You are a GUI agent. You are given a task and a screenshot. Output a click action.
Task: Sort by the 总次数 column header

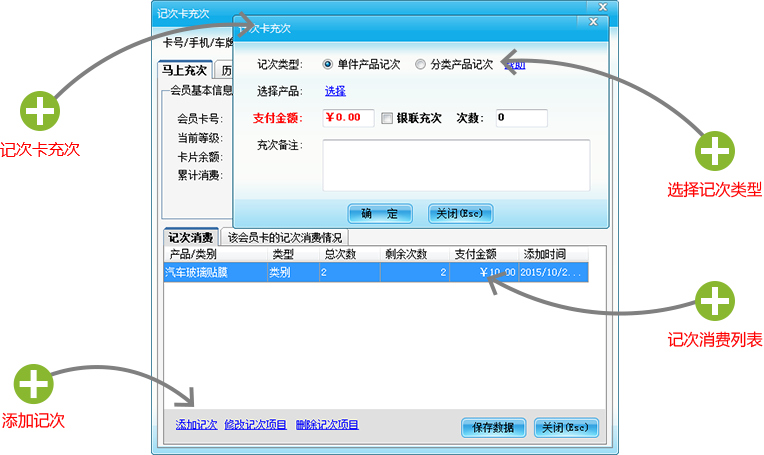(x=349, y=254)
